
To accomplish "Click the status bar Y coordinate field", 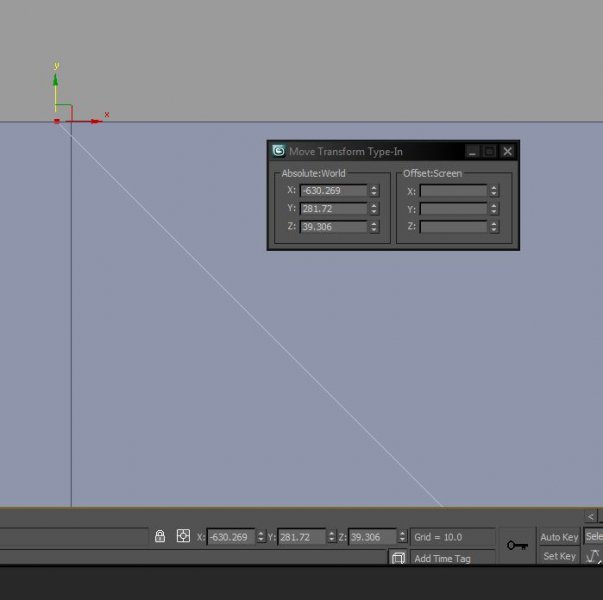I will point(302,537).
